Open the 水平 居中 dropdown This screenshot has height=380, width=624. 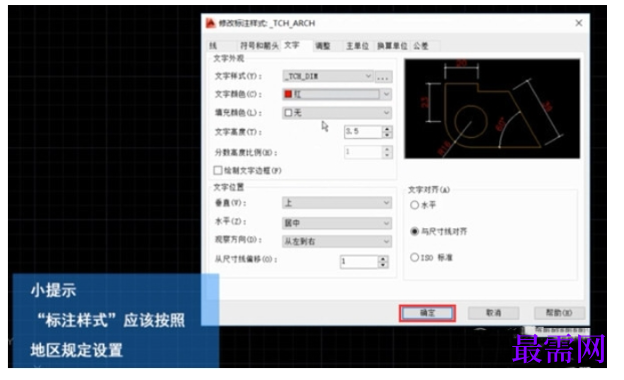[337, 223]
